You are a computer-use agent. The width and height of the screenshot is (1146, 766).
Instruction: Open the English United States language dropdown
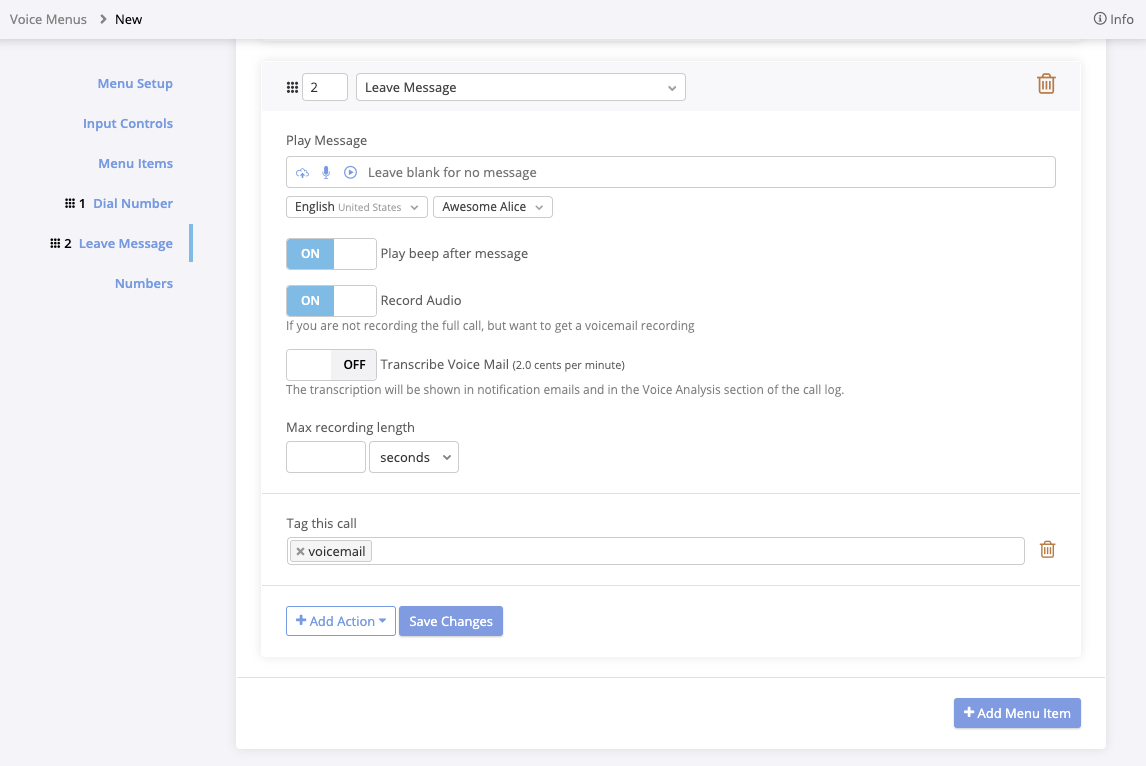coord(357,207)
